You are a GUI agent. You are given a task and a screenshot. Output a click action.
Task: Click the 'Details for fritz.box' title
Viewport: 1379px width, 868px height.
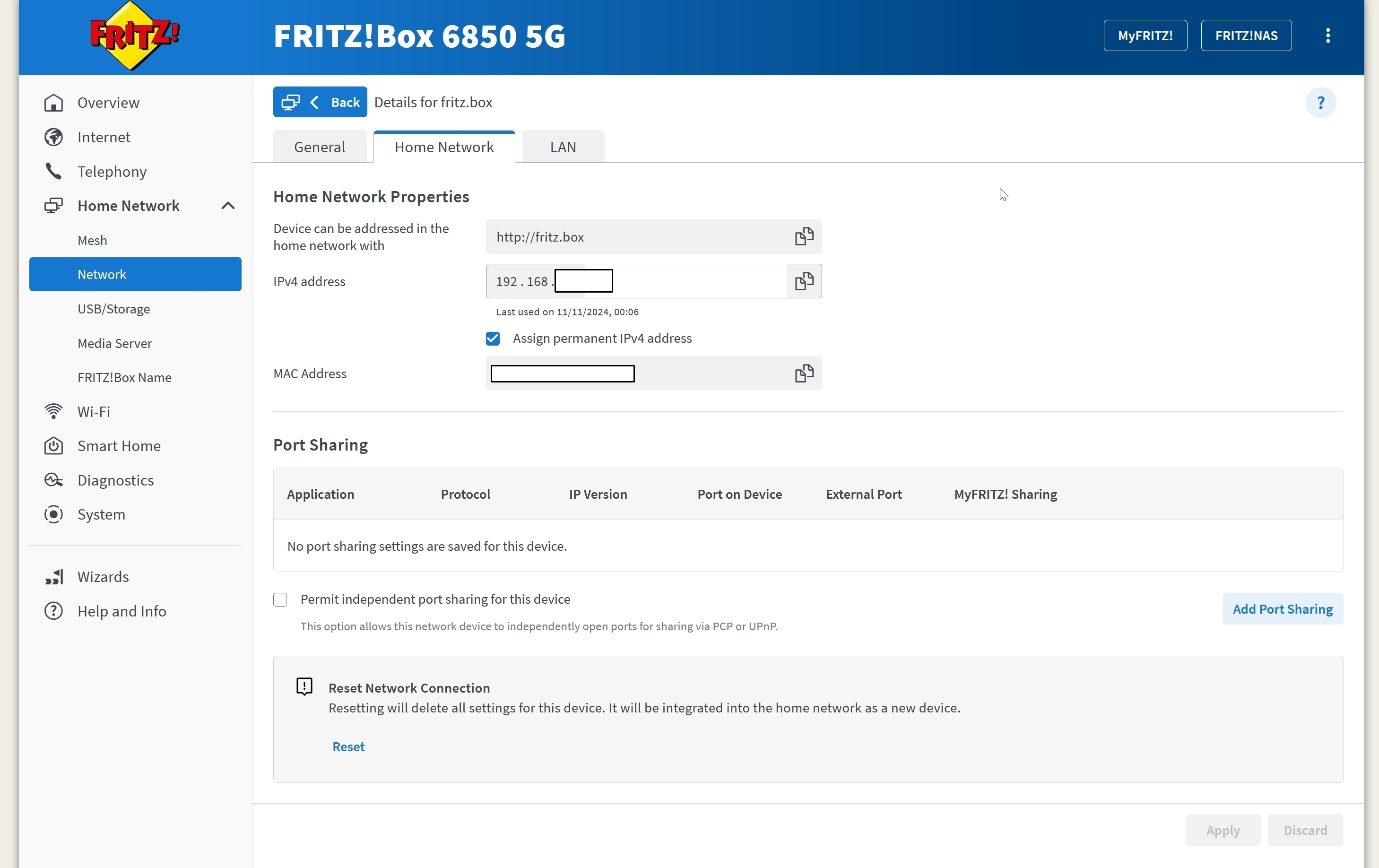point(434,103)
